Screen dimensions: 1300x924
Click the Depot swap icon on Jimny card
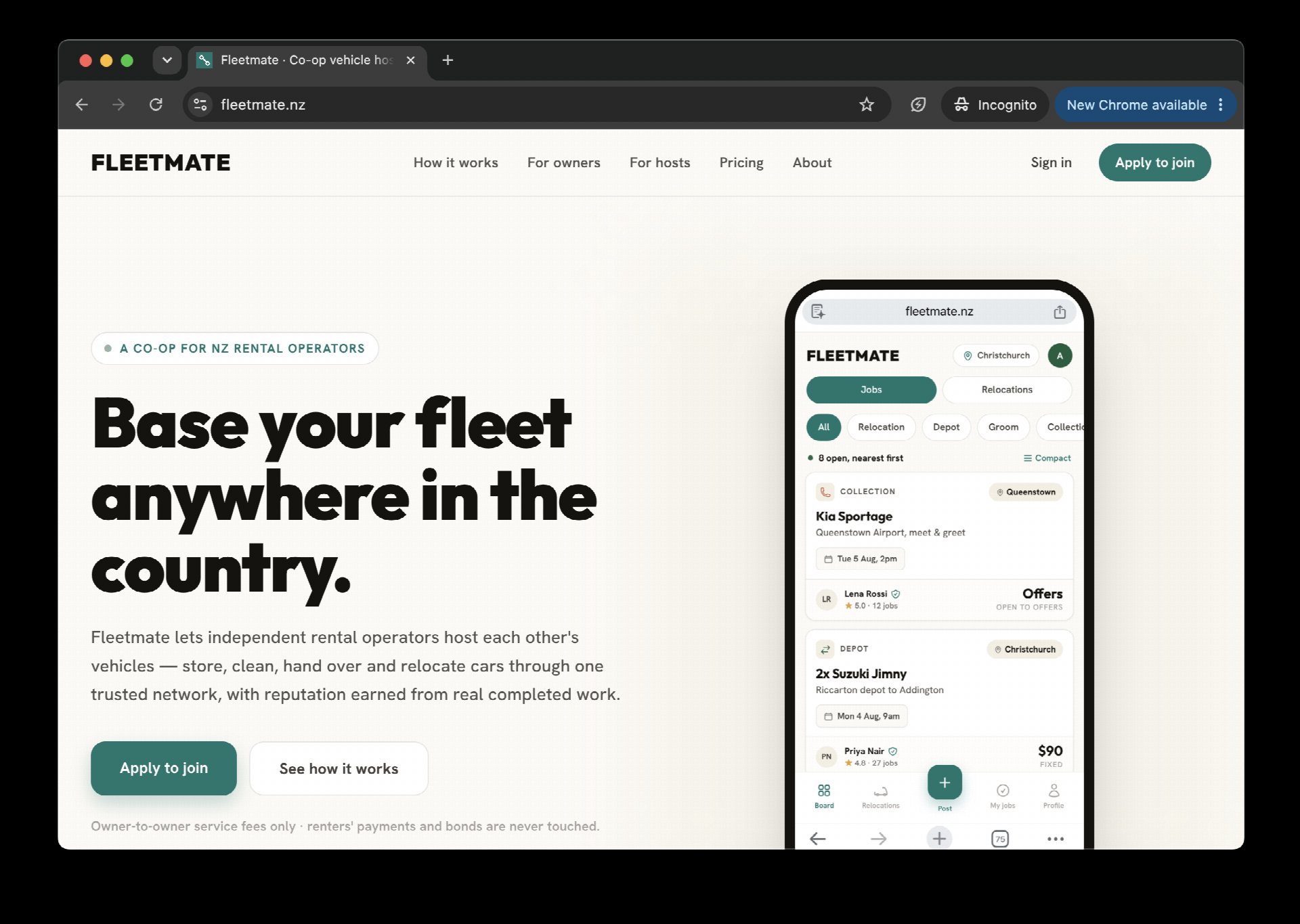point(825,649)
